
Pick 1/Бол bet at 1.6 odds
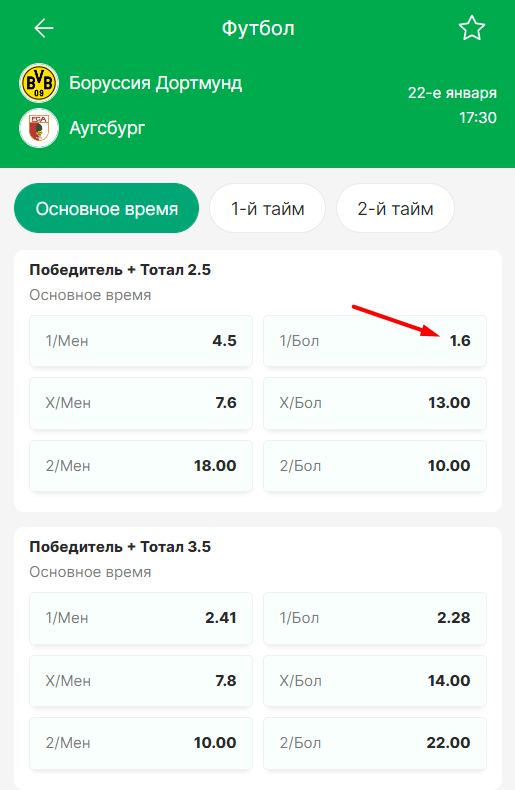click(x=375, y=341)
